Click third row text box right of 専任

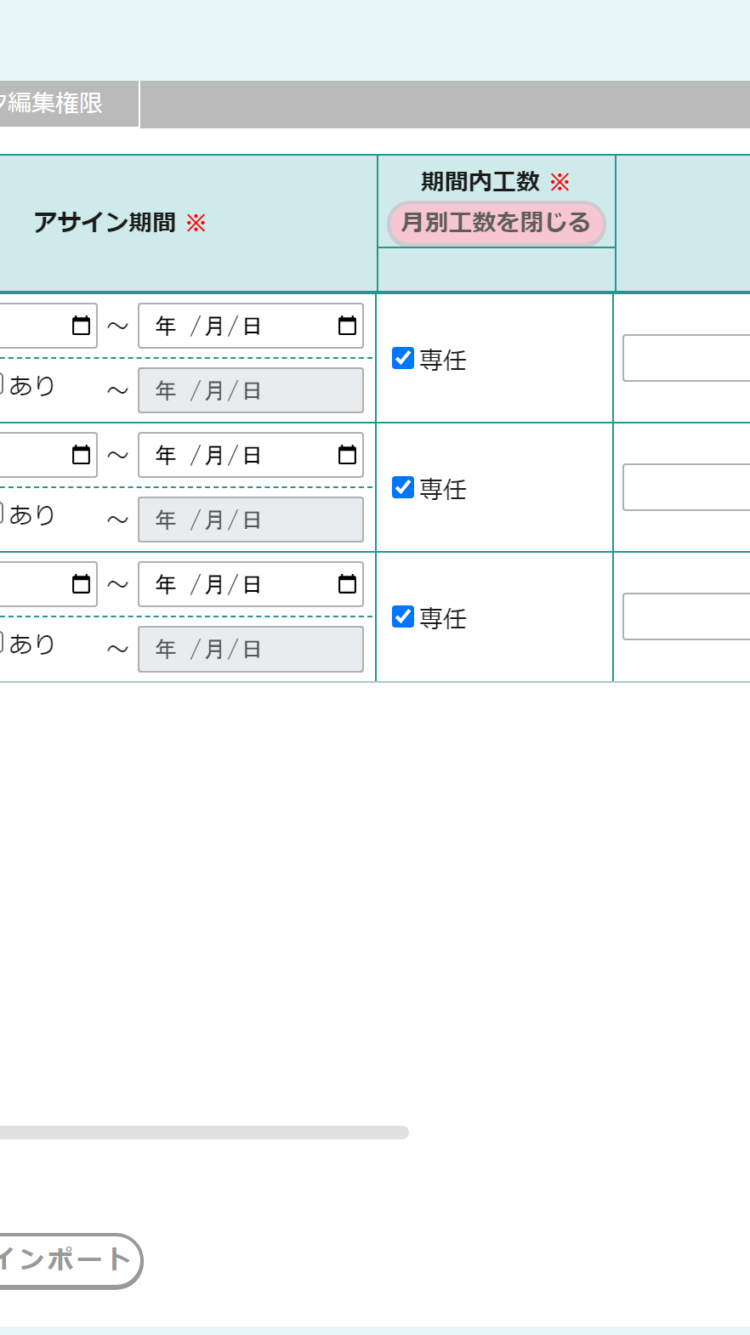coord(686,617)
